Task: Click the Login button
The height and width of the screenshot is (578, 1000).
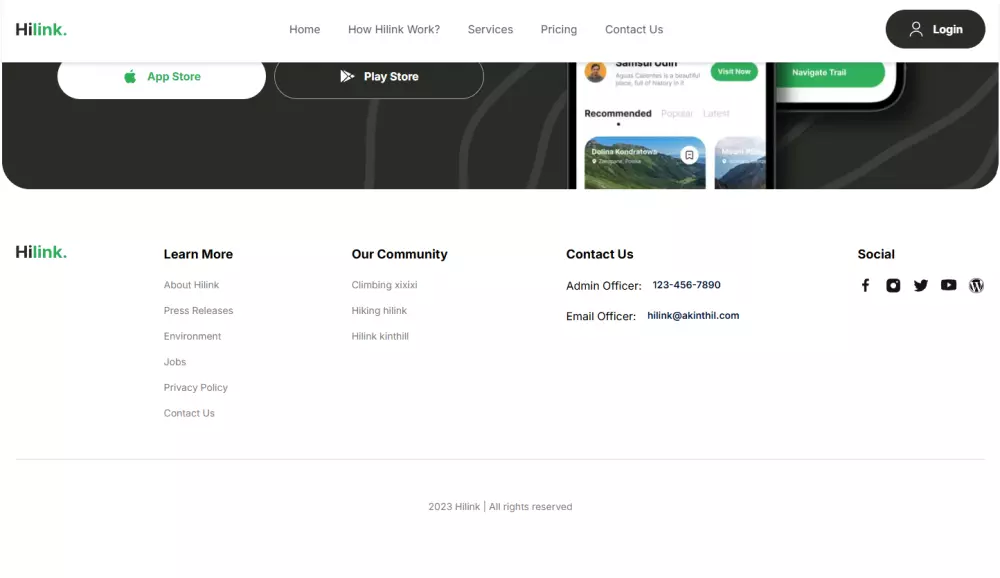Action: click(x=935, y=29)
